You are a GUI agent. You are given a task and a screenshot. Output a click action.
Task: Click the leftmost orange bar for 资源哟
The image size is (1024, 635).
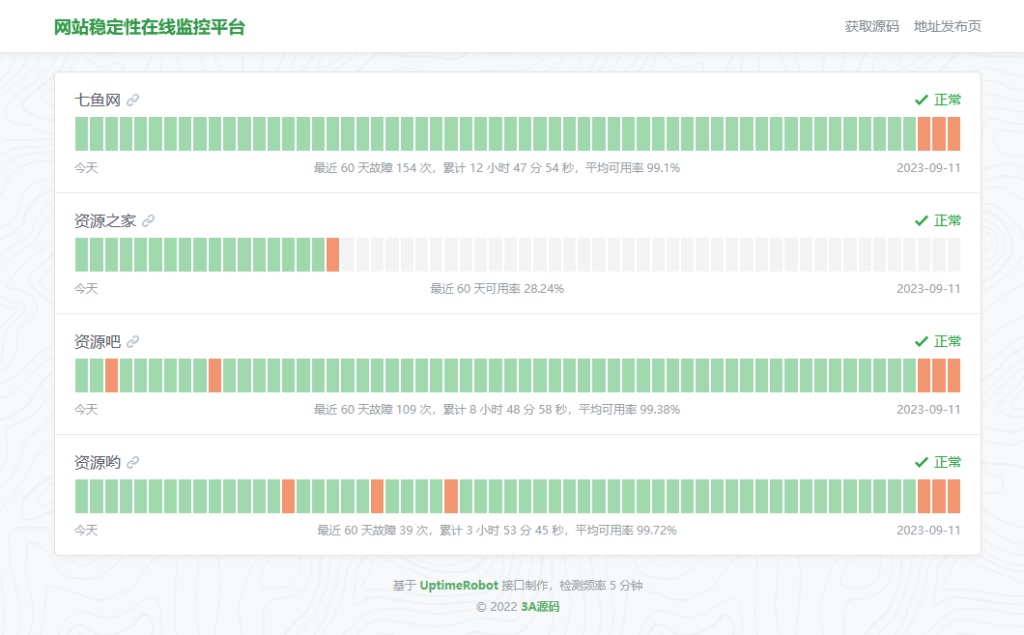[288, 497]
